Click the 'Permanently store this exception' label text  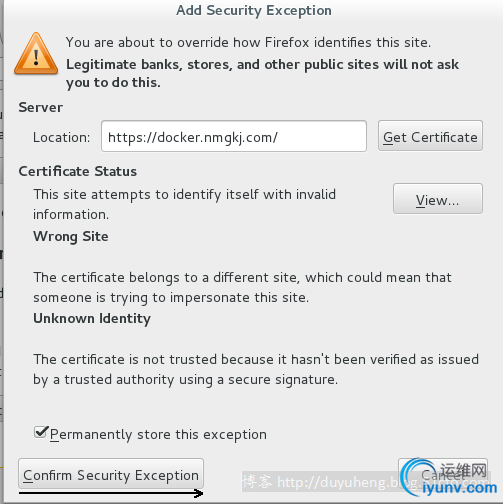point(158,435)
